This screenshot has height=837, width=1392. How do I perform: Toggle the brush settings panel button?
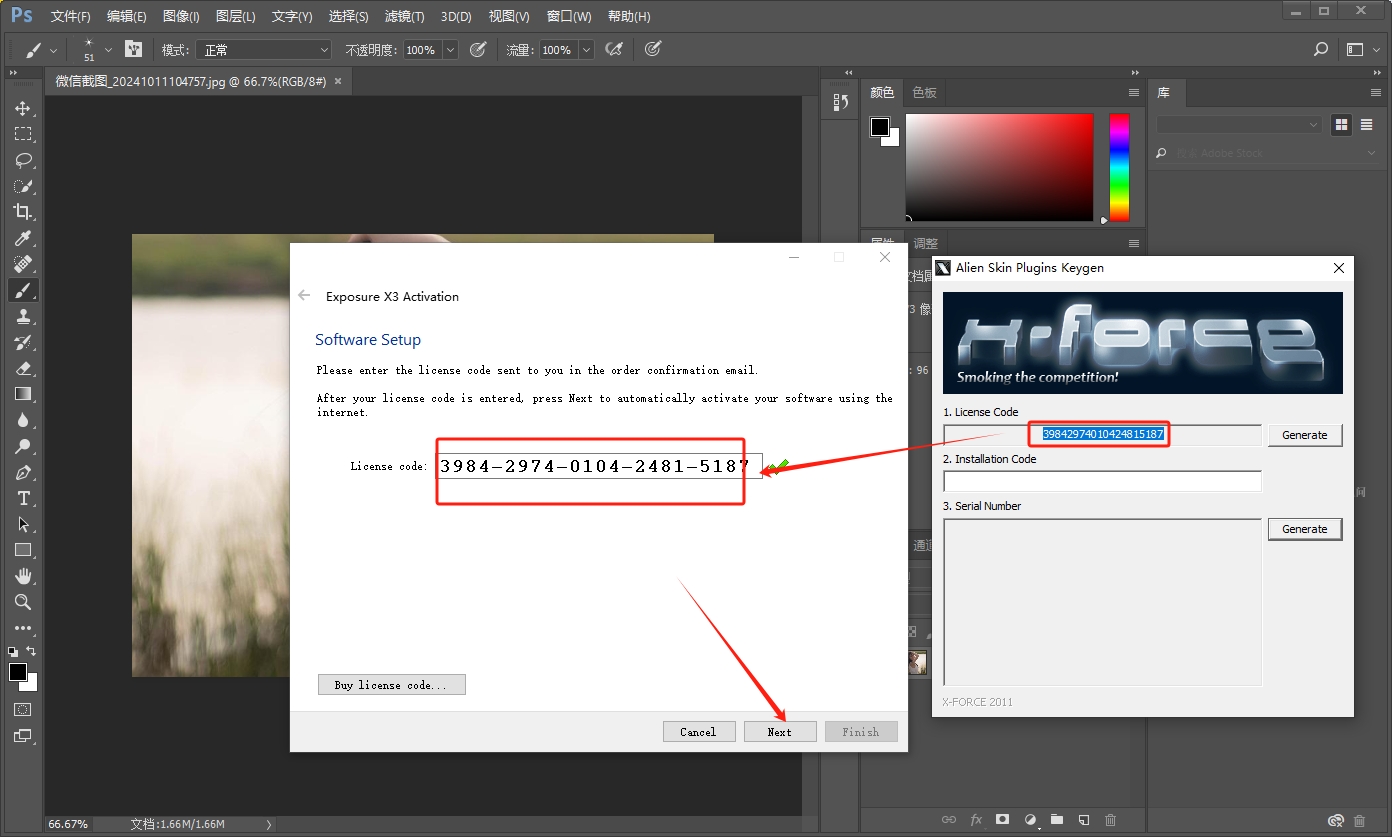click(x=134, y=49)
